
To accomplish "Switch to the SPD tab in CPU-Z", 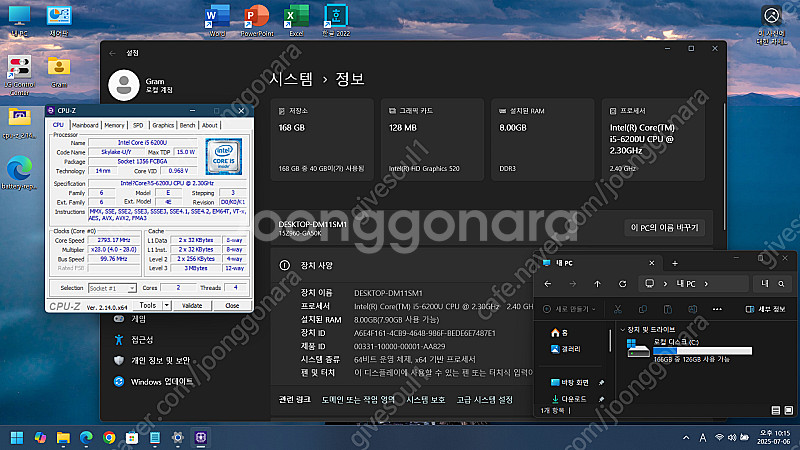I will point(138,126).
